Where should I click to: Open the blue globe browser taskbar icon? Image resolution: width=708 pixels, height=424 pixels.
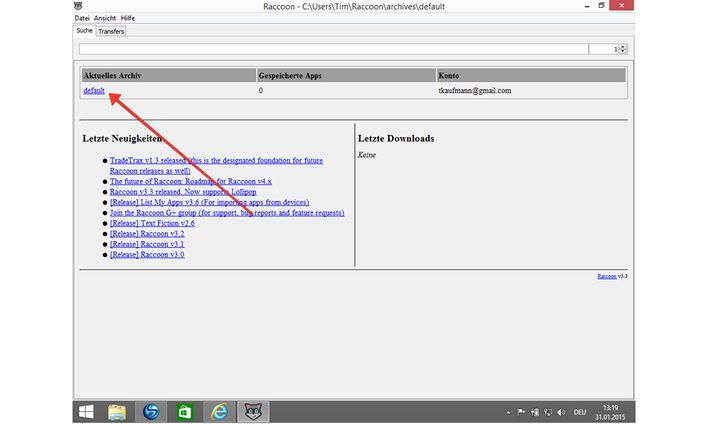151,412
